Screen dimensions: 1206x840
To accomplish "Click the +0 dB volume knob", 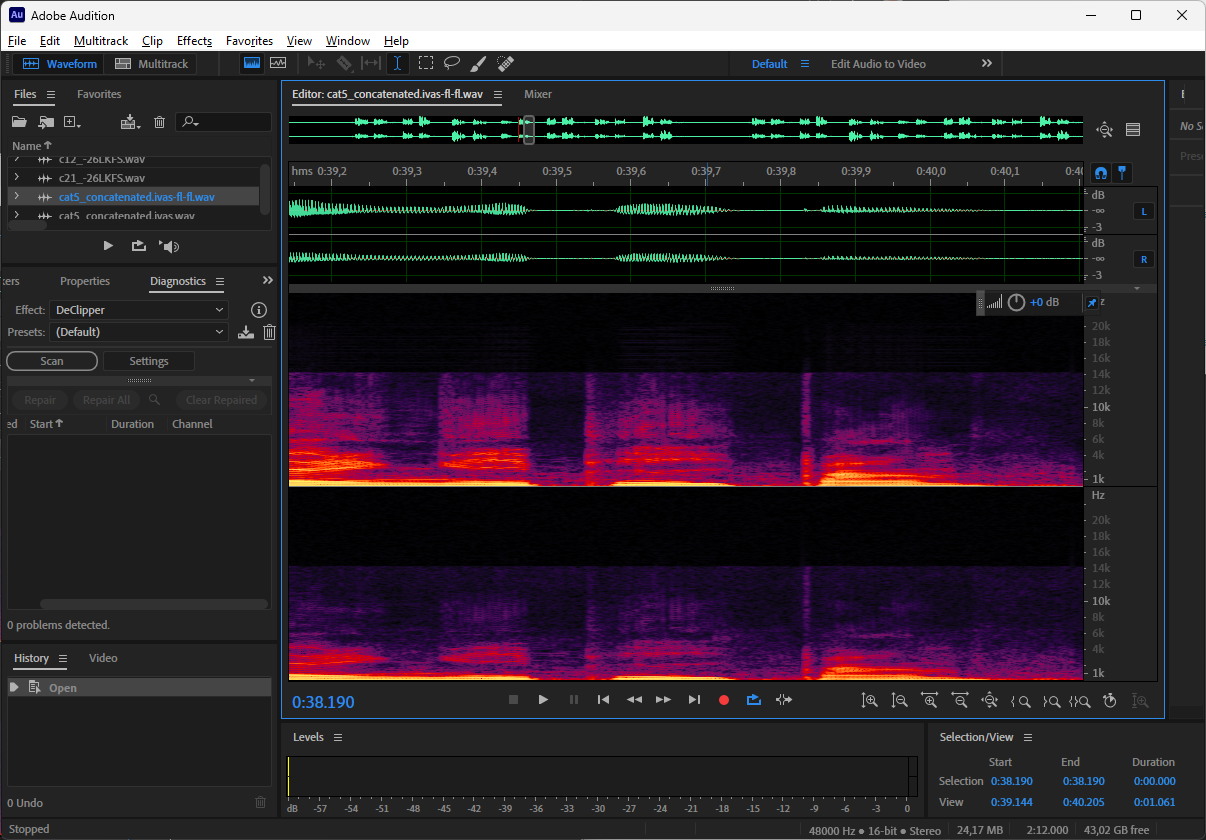I will pyautogui.click(x=1016, y=302).
